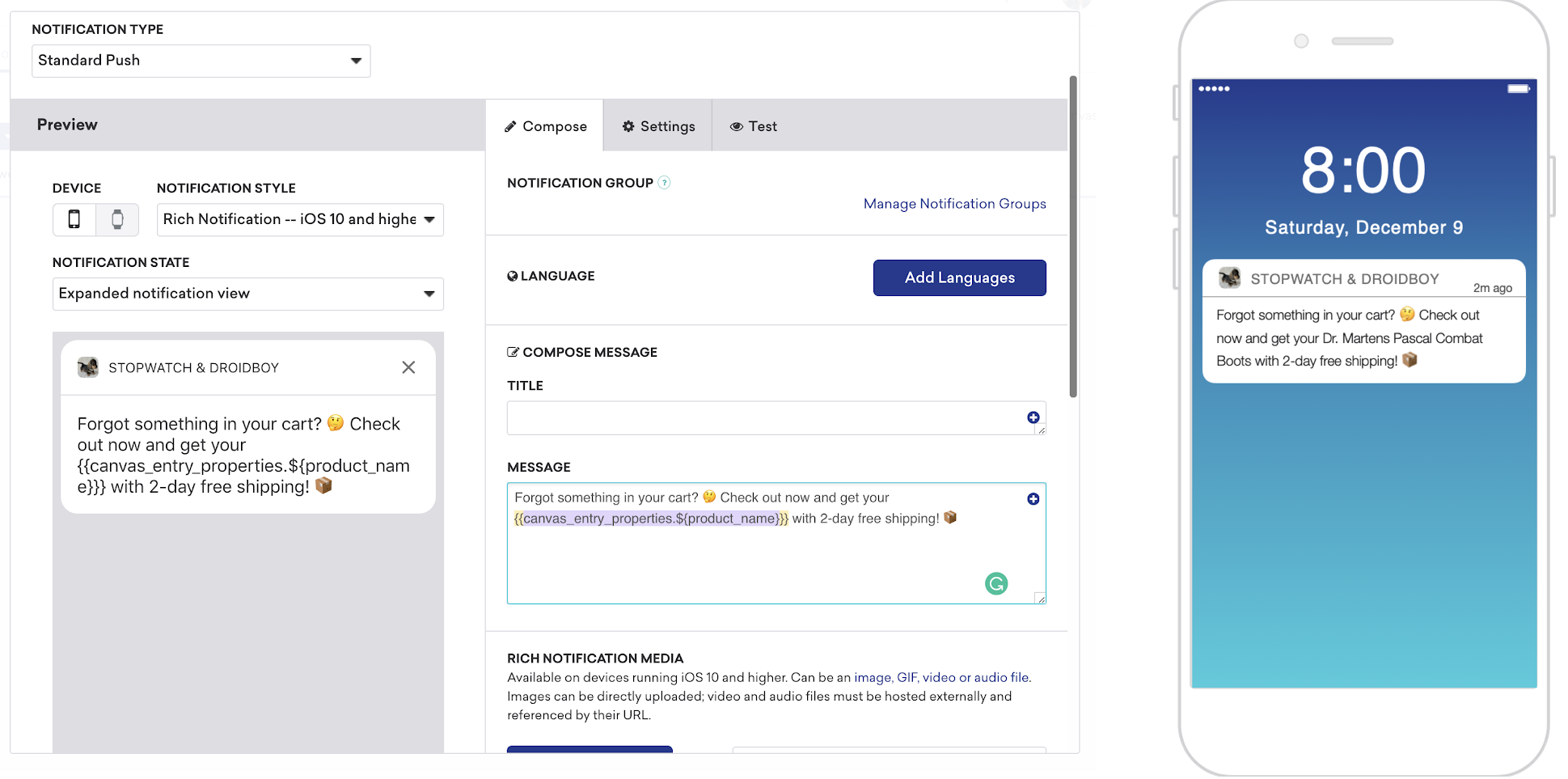The height and width of the screenshot is (779, 1568).
Task: Expand the Notification Style dropdown
Action: tap(300, 219)
